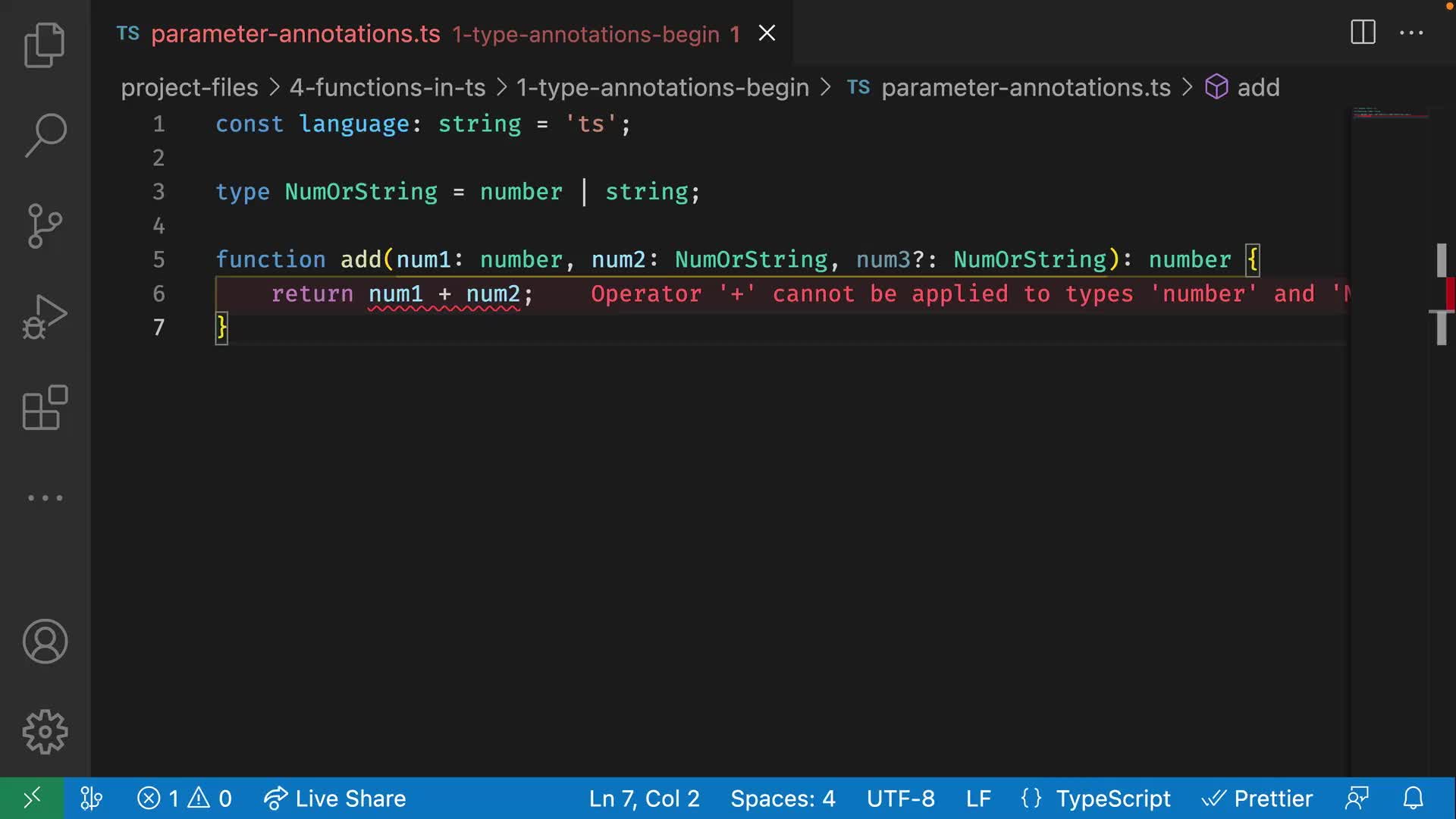1456x819 pixels.
Task: Select the parameter-annotations.ts tab
Action: click(x=295, y=33)
